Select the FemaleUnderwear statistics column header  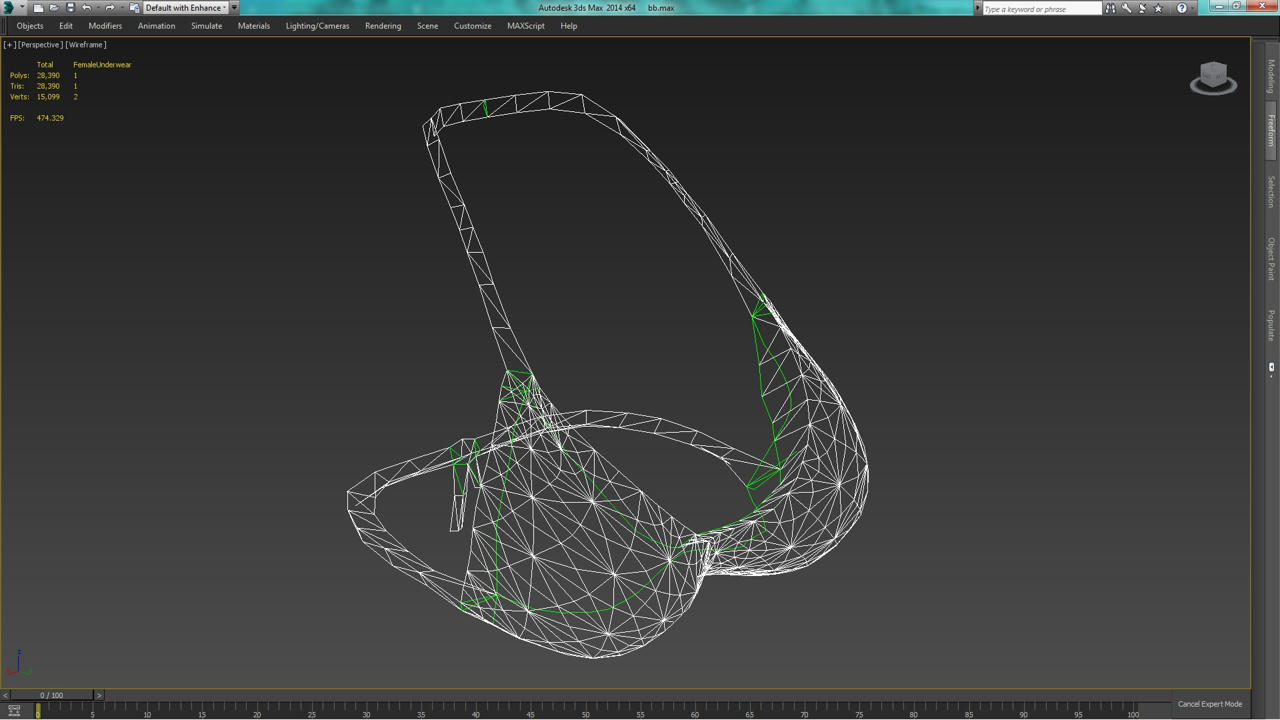[x=102, y=65]
